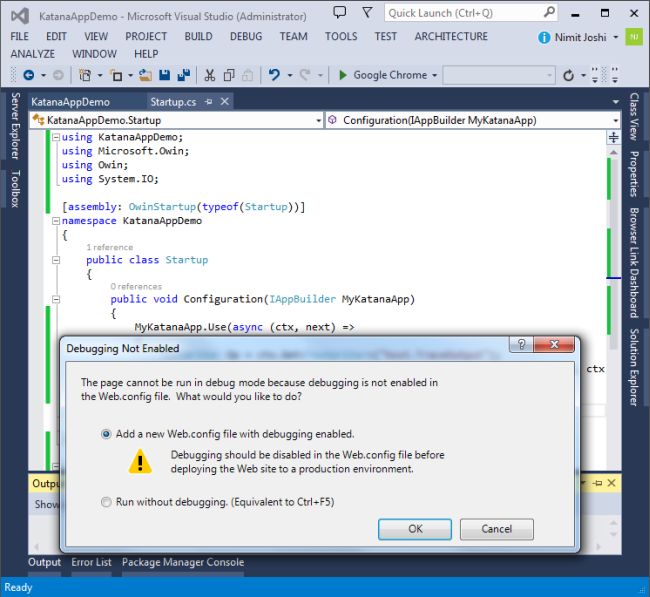Click the New Project toolbar icon

(x=85, y=75)
